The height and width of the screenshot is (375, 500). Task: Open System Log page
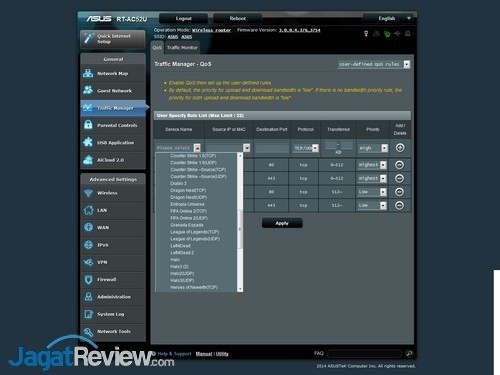pos(113,314)
